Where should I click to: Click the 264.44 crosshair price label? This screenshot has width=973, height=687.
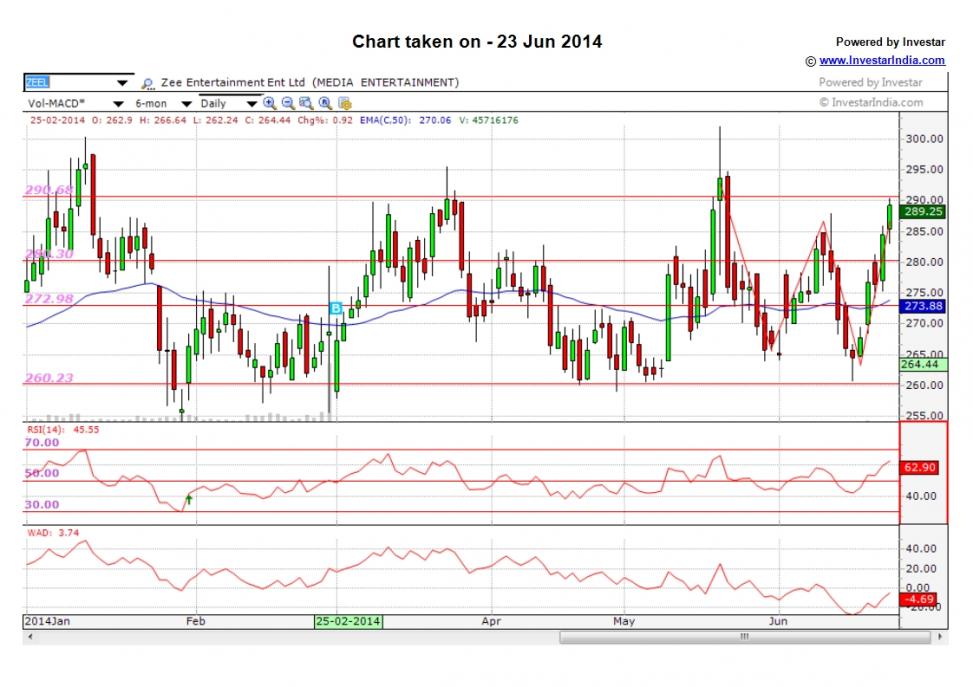coord(923,364)
